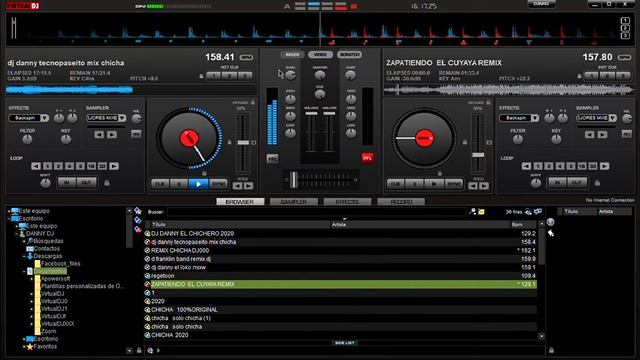This screenshot has height=360, width=640.
Task: Select the VIDEO center panel tab
Action: coord(320,54)
